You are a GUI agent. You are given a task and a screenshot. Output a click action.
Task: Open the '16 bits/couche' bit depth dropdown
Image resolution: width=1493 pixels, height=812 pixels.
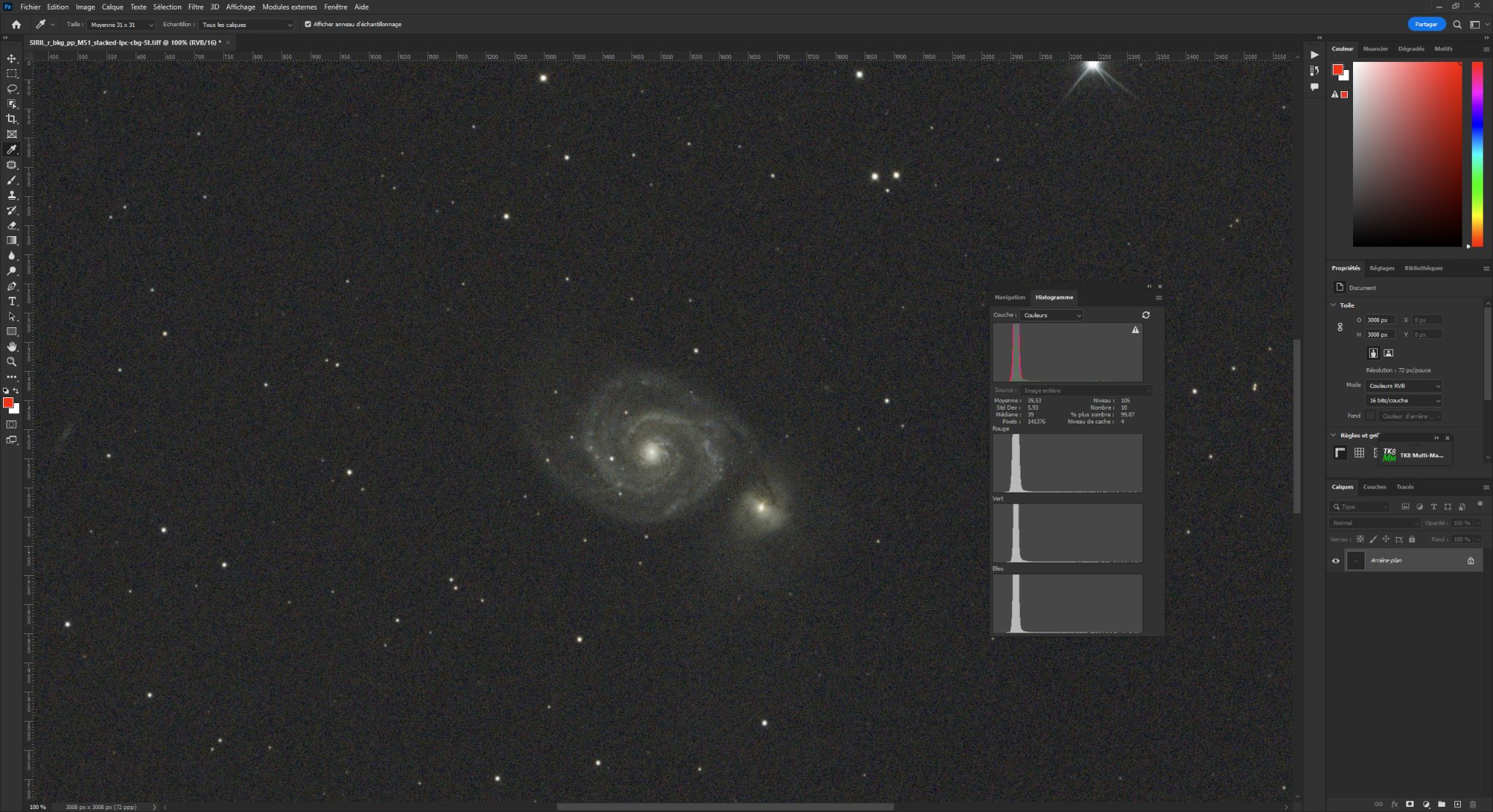click(1403, 400)
